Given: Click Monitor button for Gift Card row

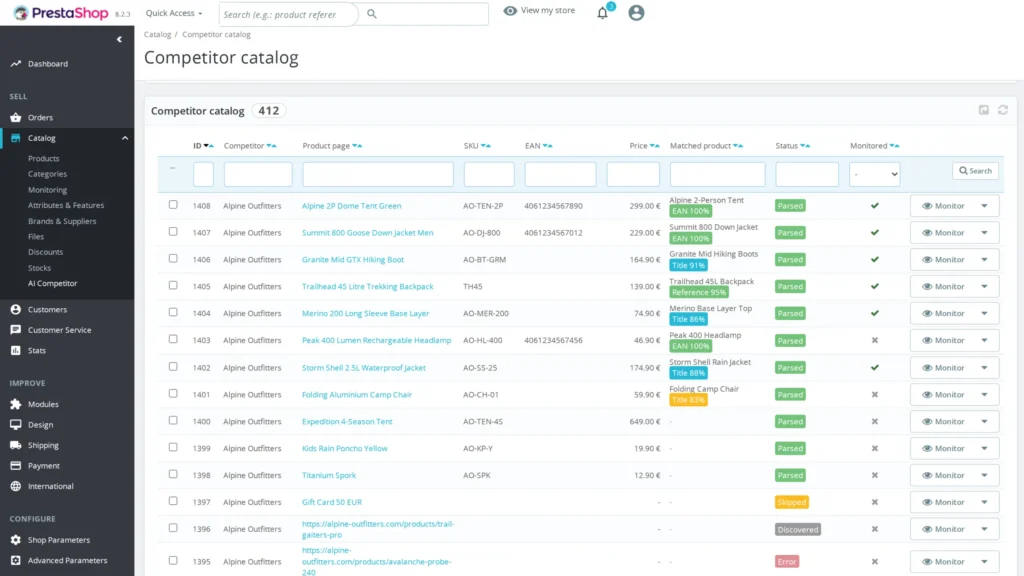Looking at the screenshot, I should click(942, 502).
